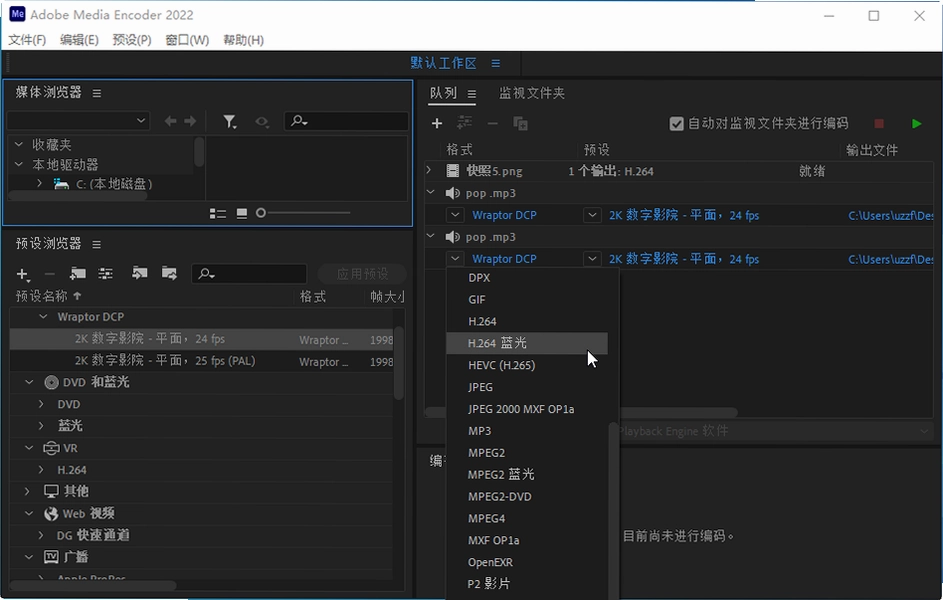The width and height of the screenshot is (943, 600).
Task: Add source with queue plus icon
Action: pos(437,123)
